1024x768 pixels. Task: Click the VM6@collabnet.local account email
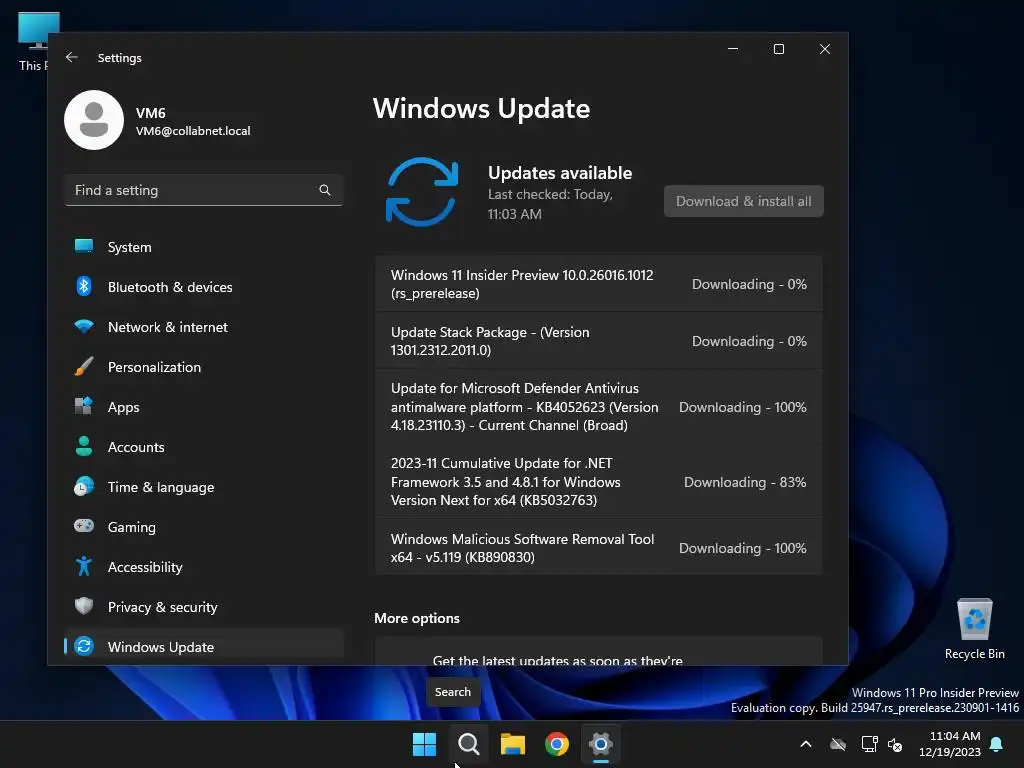point(193,131)
